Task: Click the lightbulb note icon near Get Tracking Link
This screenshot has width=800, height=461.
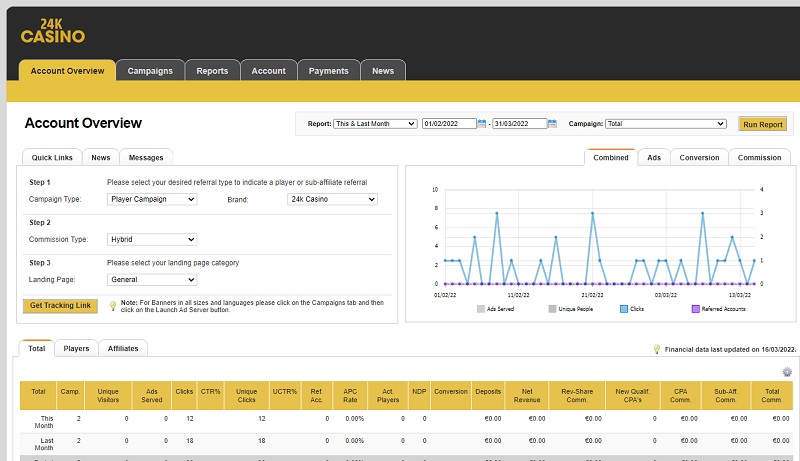Action: 113,306
